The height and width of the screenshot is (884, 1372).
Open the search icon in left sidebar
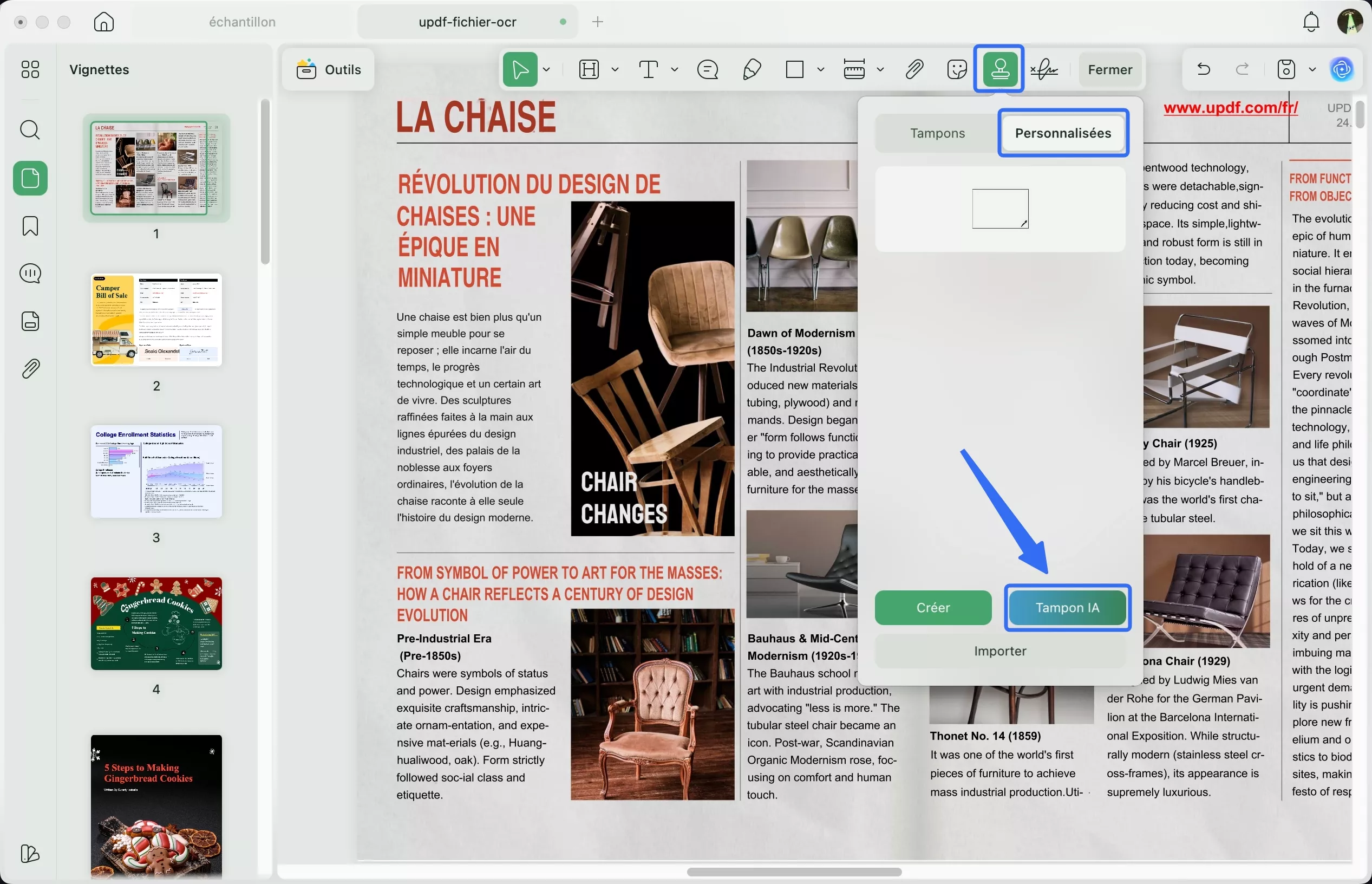30,130
